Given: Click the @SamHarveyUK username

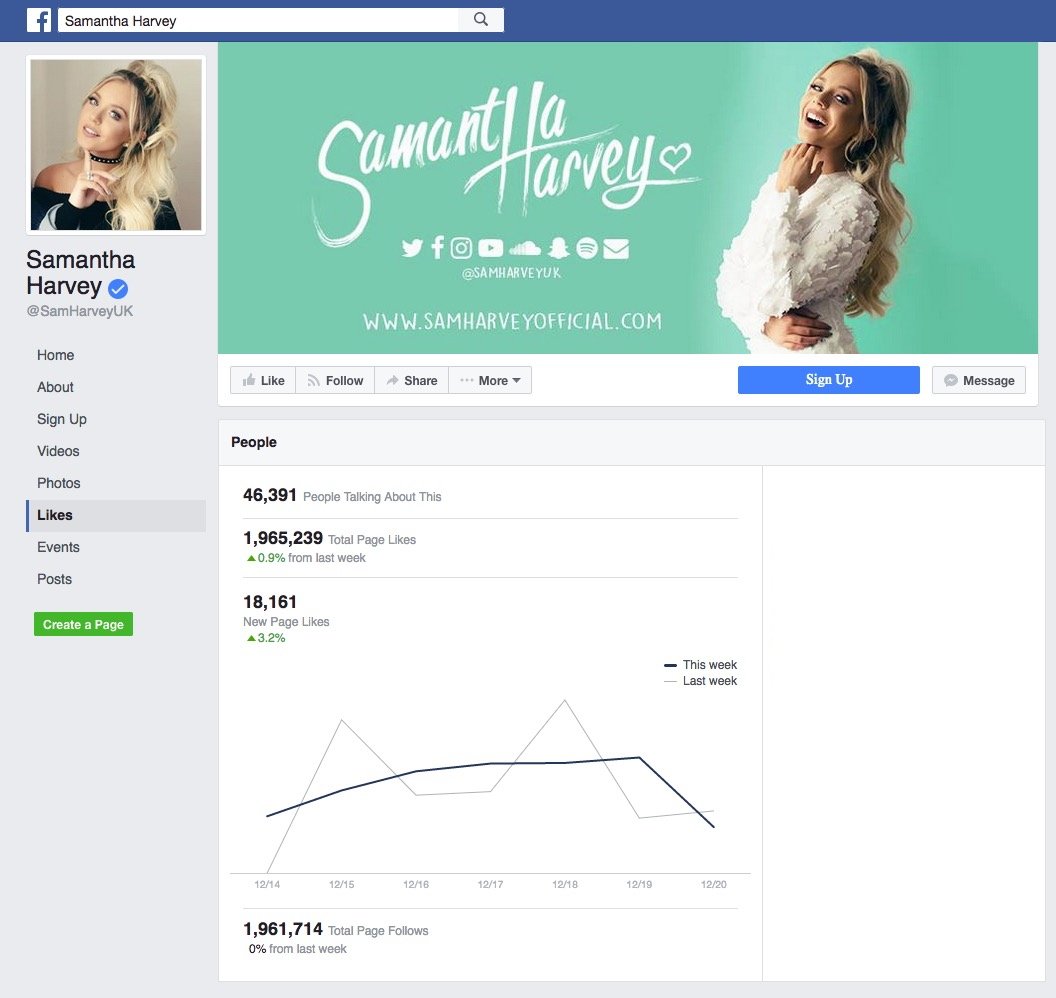Looking at the screenshot, I should tap(80, 311).
